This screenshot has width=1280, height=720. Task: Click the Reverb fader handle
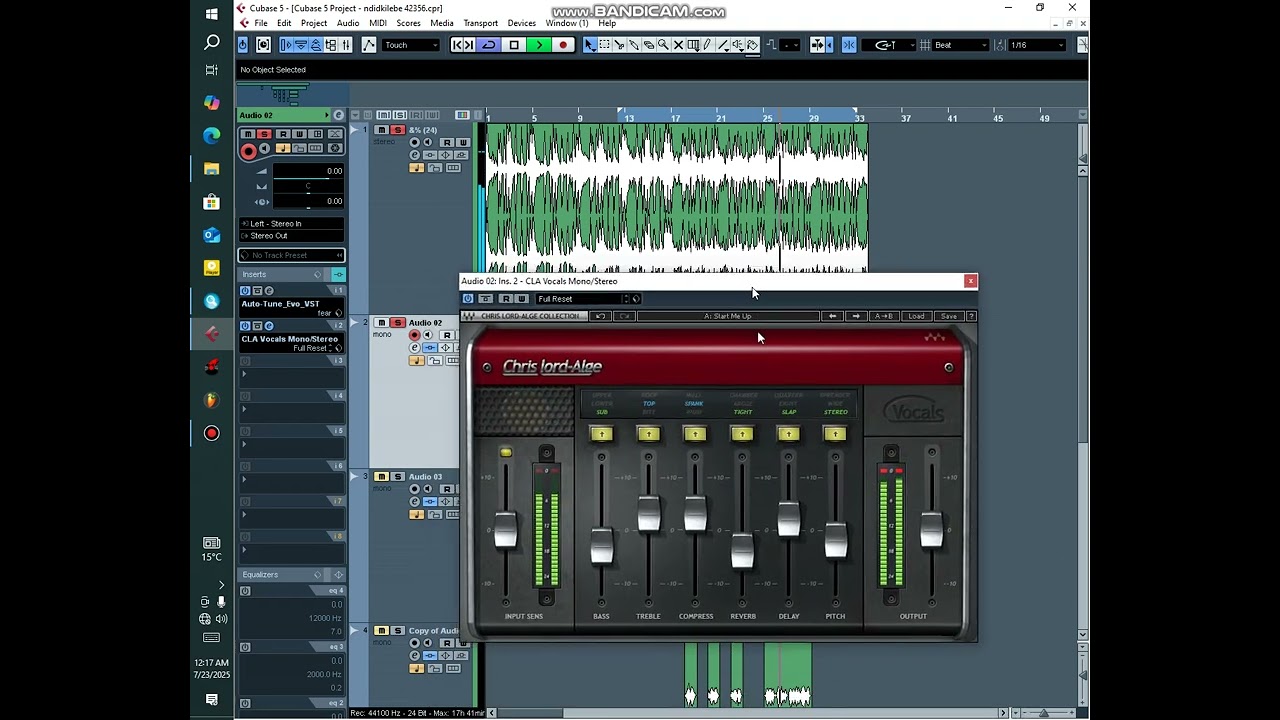tap(742, 551)
